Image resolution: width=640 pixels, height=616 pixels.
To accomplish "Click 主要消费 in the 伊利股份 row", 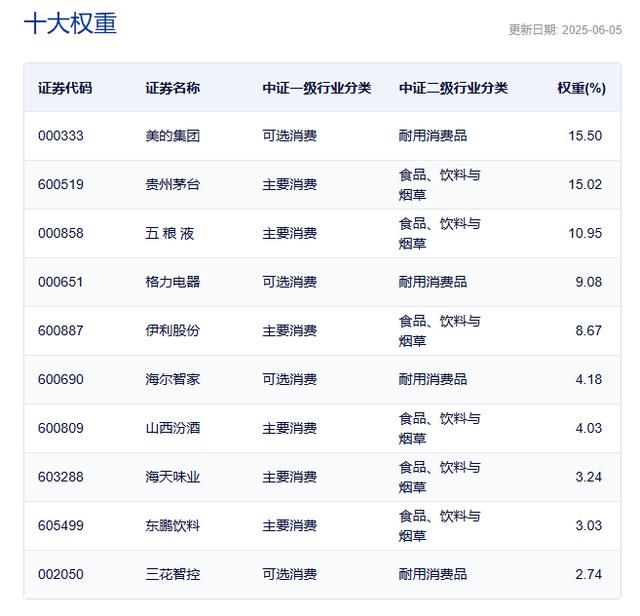I will tap(290, 331).
